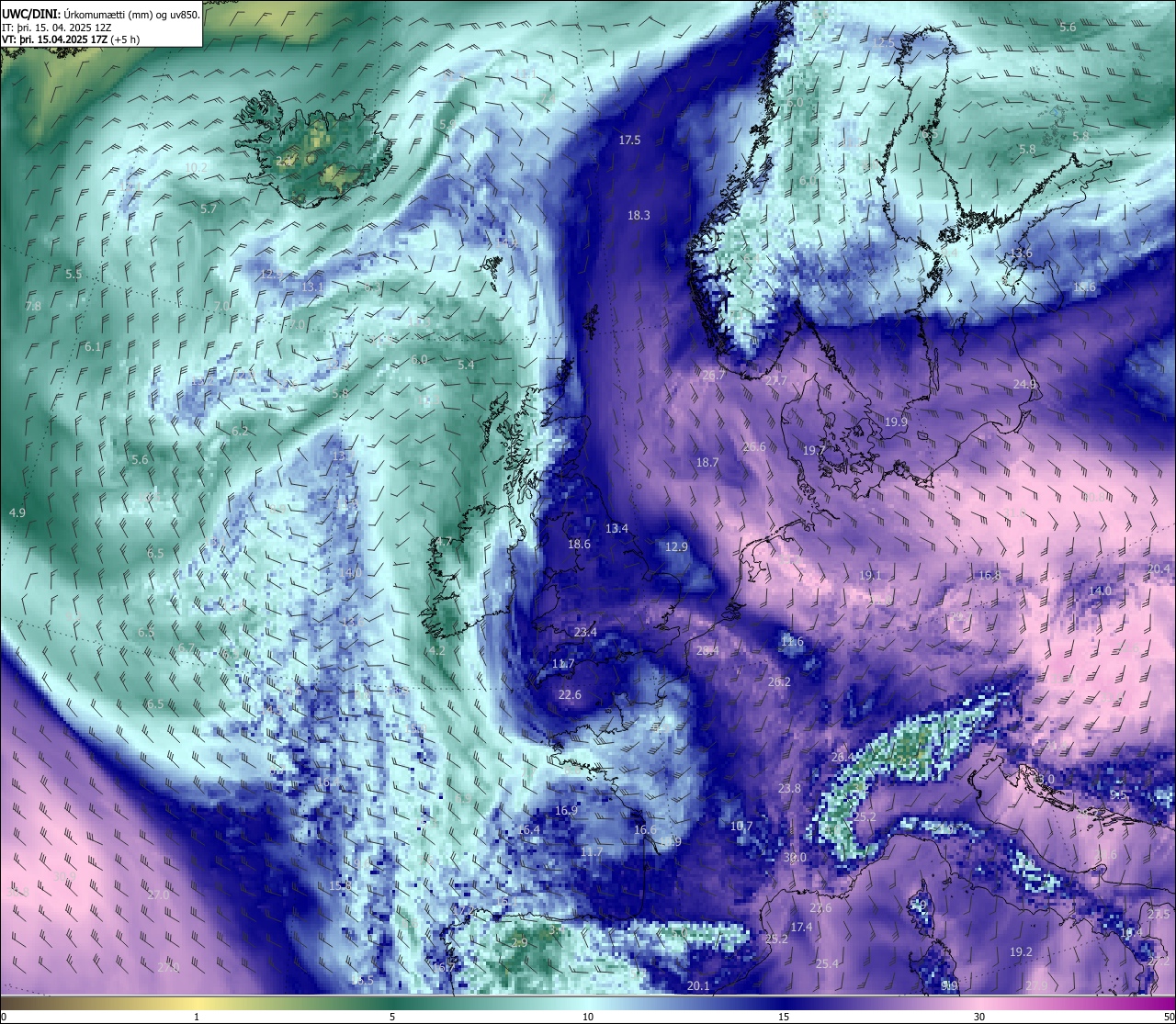Click the 19.1 value on the map
Screen dimensions: 1176x1024
(x=869, y=575)
